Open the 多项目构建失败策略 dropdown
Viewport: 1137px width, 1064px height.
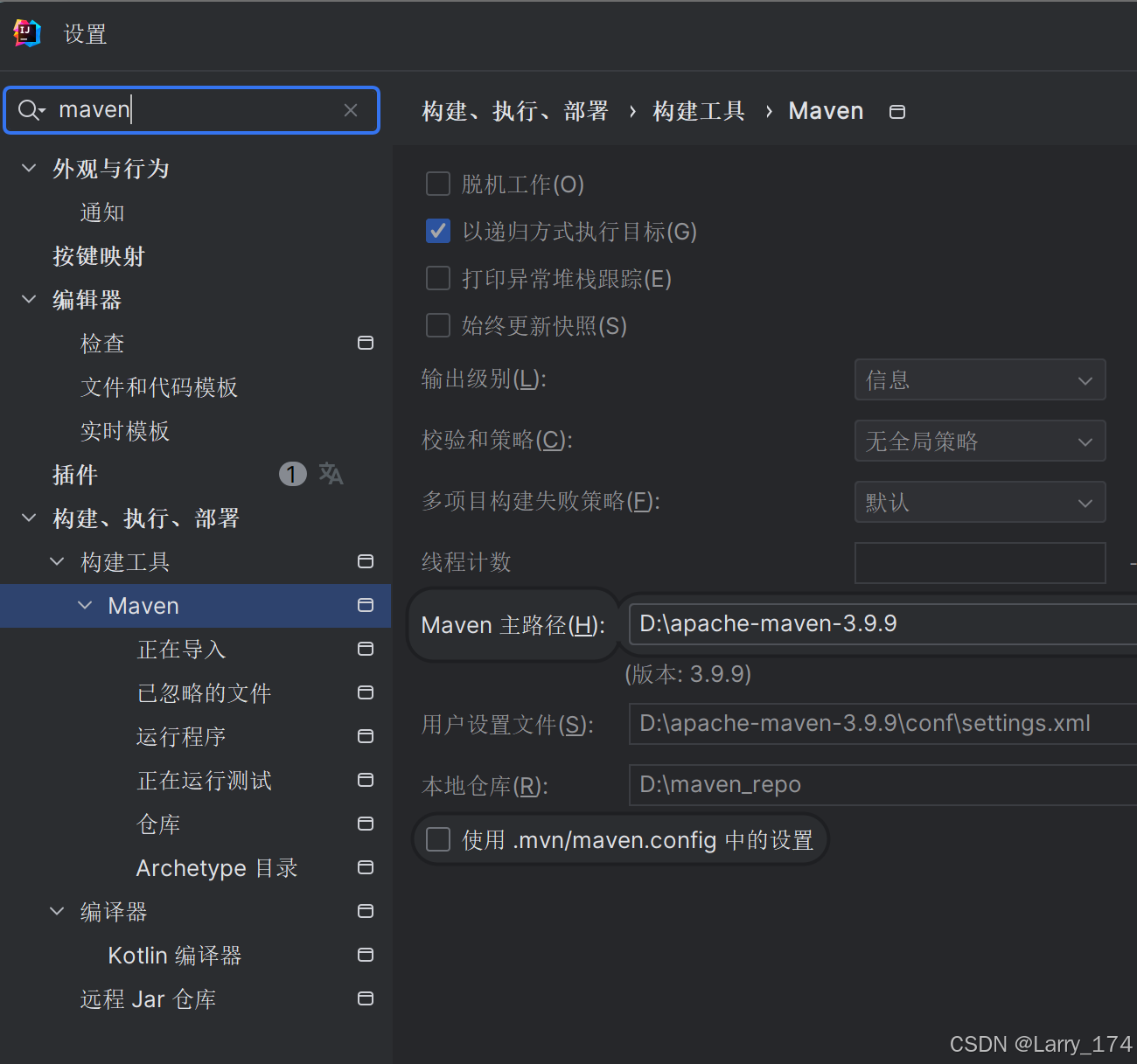click(980, 502)
